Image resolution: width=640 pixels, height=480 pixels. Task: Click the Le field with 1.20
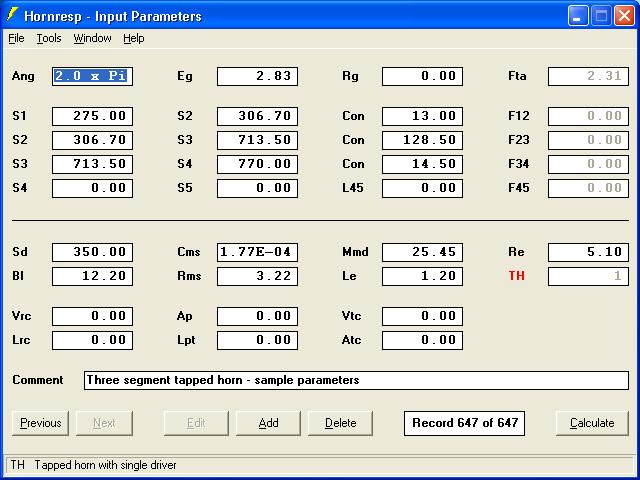[x=422, y=276]
